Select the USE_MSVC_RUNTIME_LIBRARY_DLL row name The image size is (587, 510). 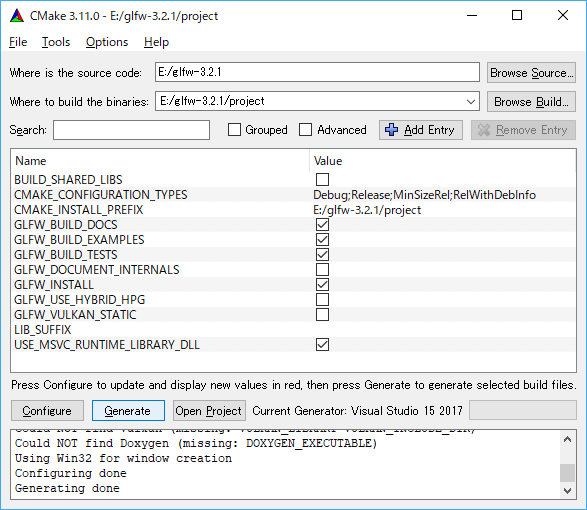pyautogui.click(x=107, y=344)
